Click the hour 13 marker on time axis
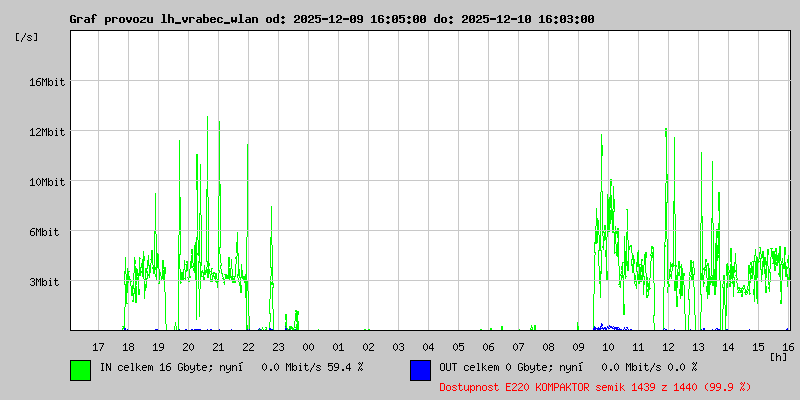The height and width of the screenshot is (400, 800). click(698, 347)
